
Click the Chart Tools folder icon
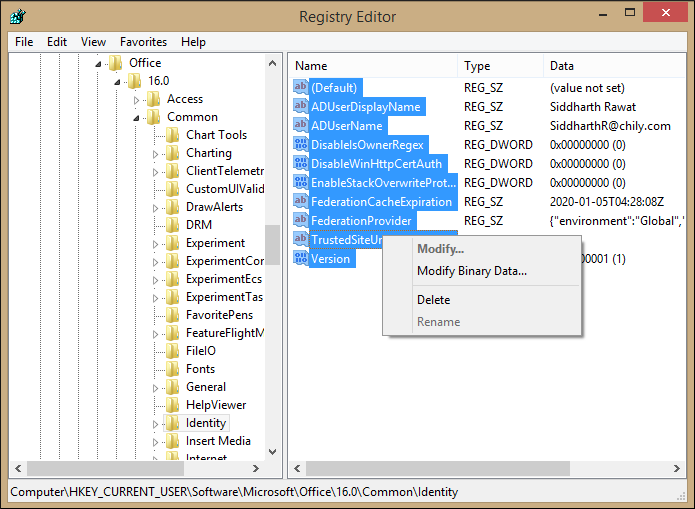(x=172, y=135)
